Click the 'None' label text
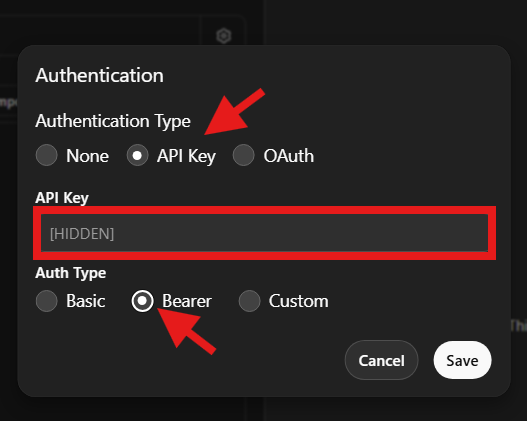 tap(87, 156)
